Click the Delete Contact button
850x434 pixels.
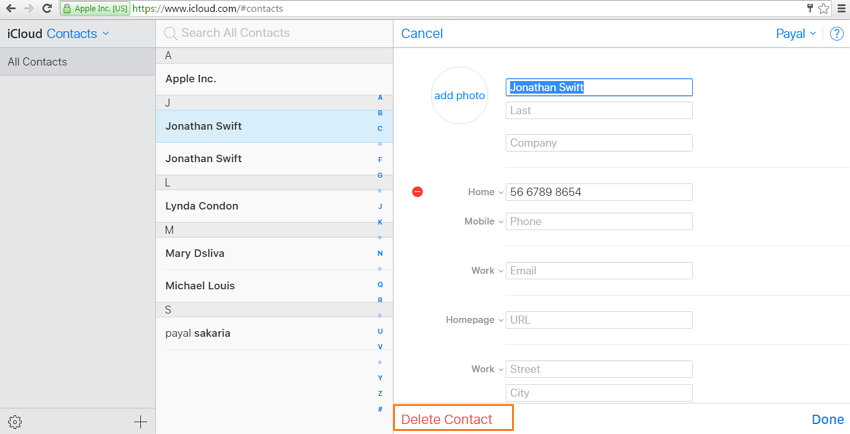coord(447,419)
